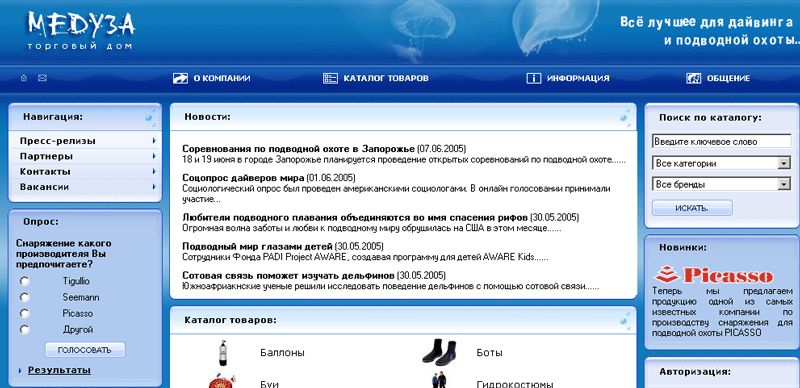This screenshot has height=388, width=800.
Task: Click the envelope mail icon
Action: (42, 78)
